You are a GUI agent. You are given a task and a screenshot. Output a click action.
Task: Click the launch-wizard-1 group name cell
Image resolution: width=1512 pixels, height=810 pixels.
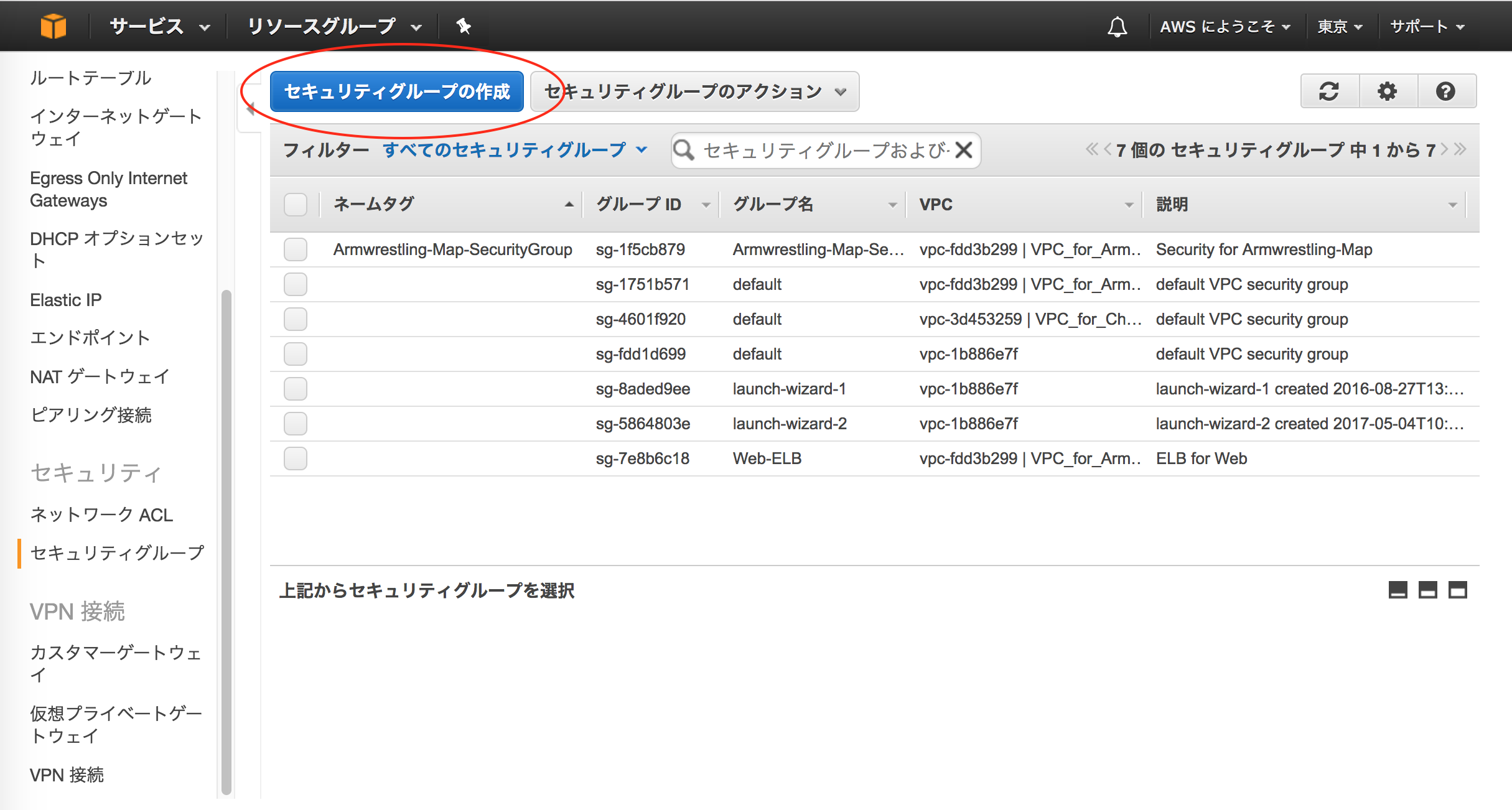click(789, 389)
